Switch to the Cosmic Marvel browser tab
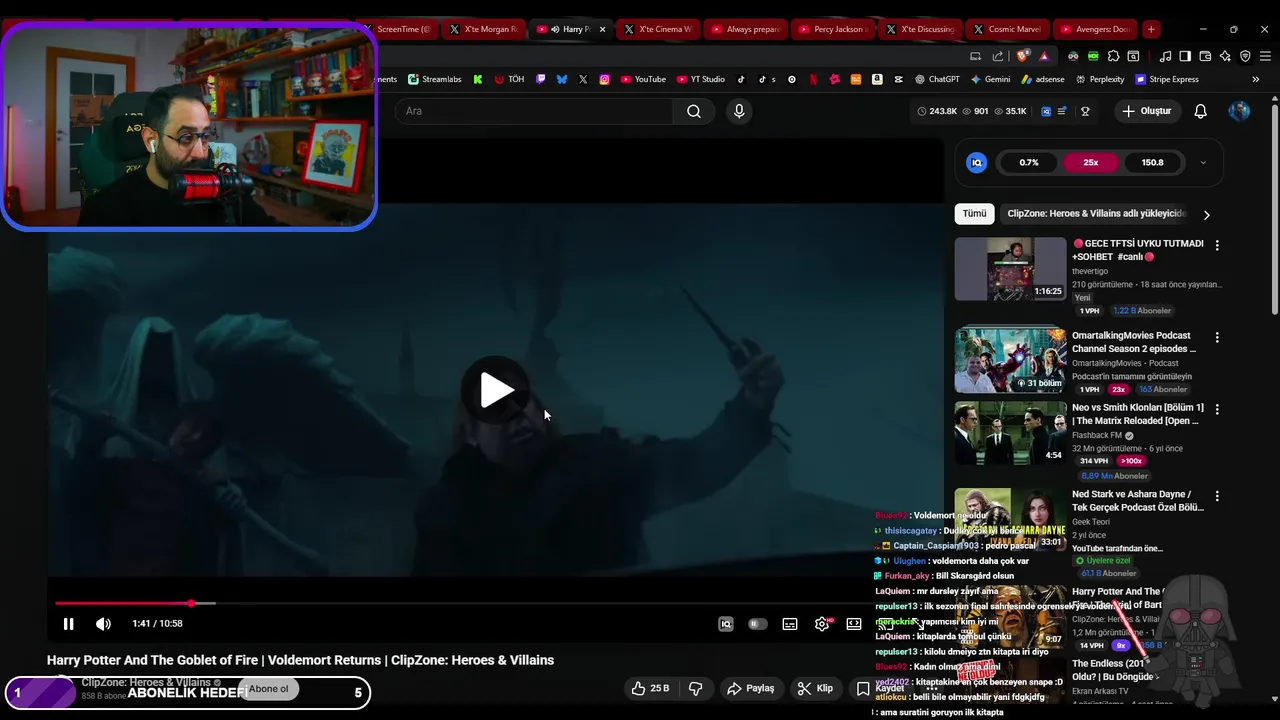 pos(1007,29)
